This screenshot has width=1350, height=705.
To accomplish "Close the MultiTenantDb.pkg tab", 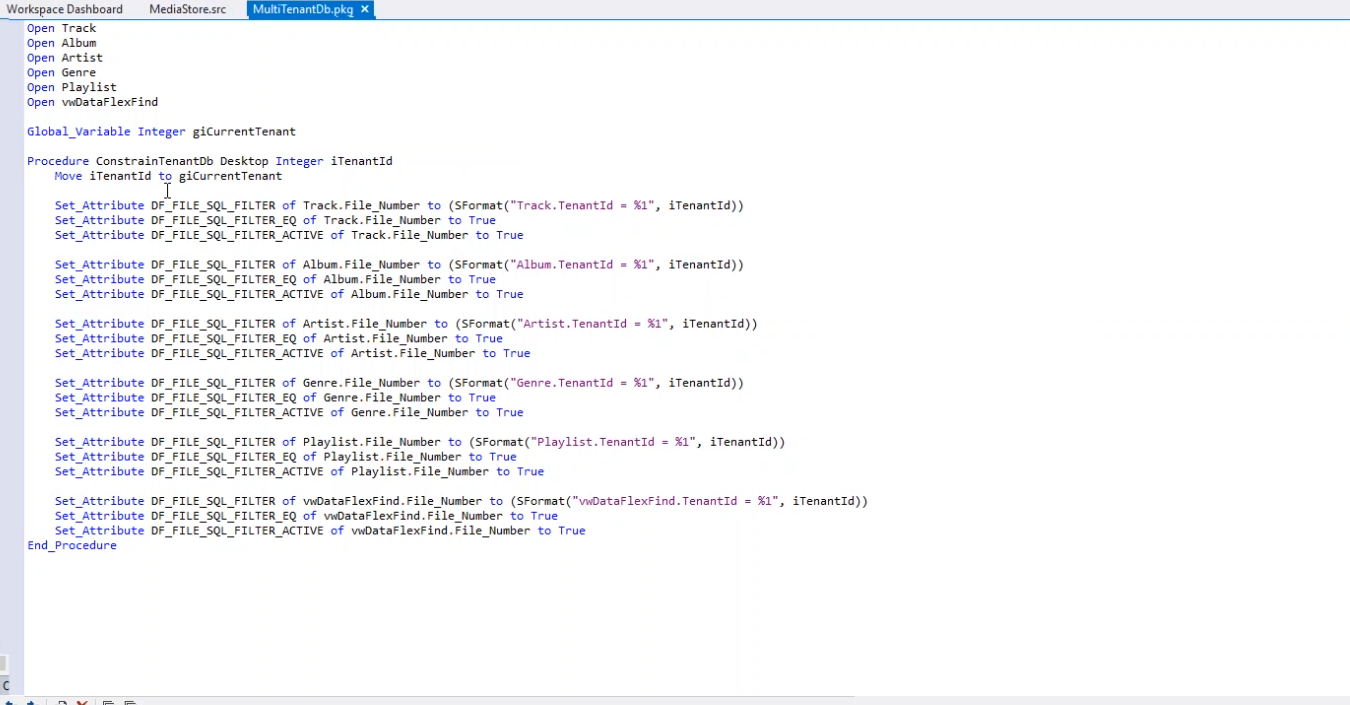I will click(x=365, y=9).
